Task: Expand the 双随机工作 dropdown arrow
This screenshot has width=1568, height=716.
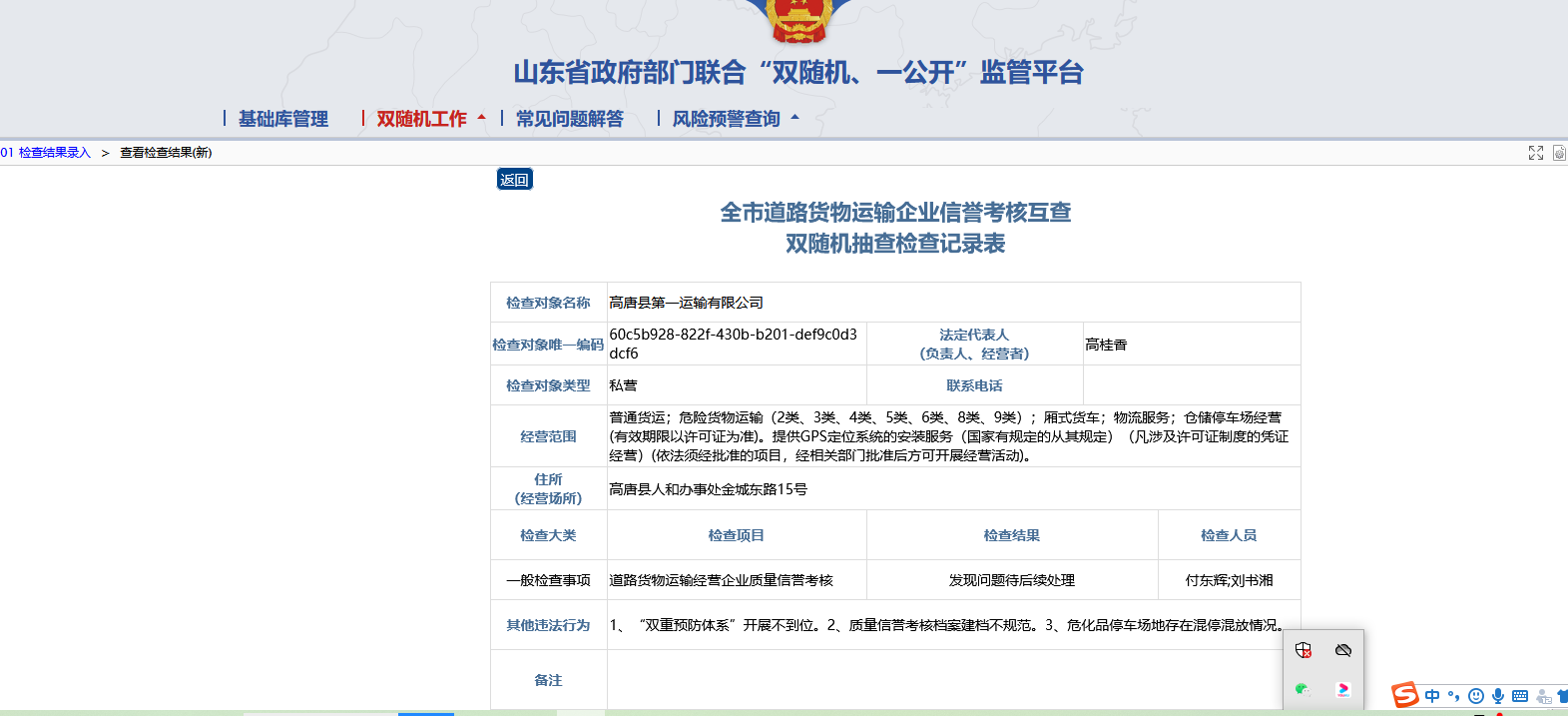Action: tap(482, 118)
